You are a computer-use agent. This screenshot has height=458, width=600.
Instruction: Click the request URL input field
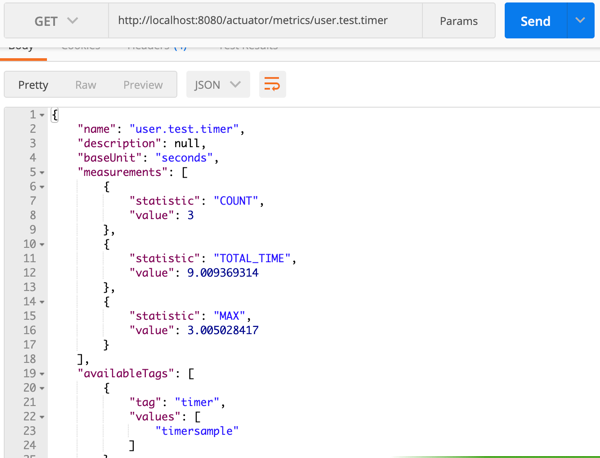pos(265,21)
